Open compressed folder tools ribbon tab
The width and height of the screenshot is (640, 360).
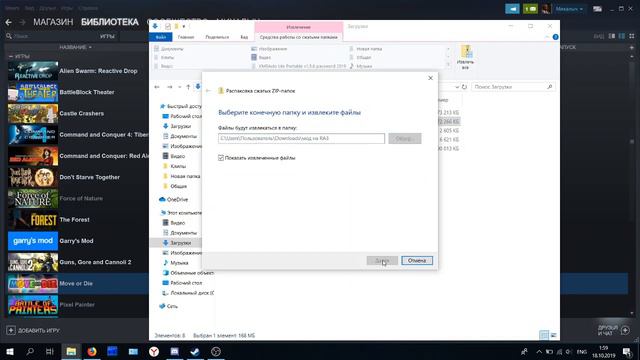[299, 37]
